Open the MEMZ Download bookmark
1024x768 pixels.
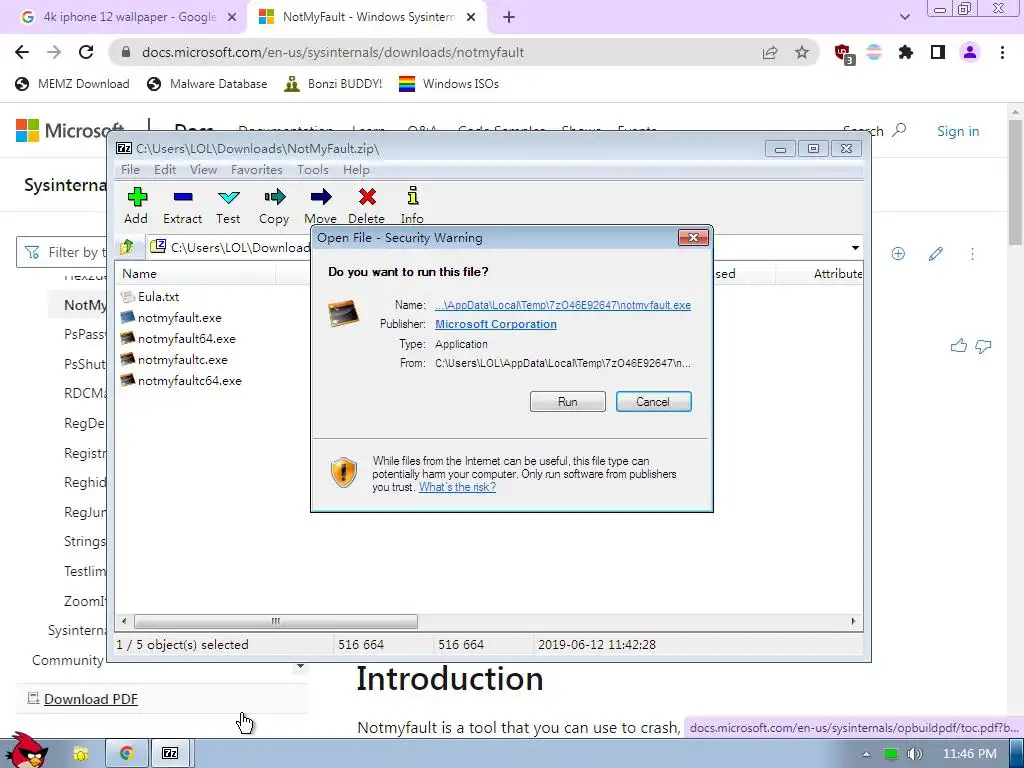click(x=72, y=84)
